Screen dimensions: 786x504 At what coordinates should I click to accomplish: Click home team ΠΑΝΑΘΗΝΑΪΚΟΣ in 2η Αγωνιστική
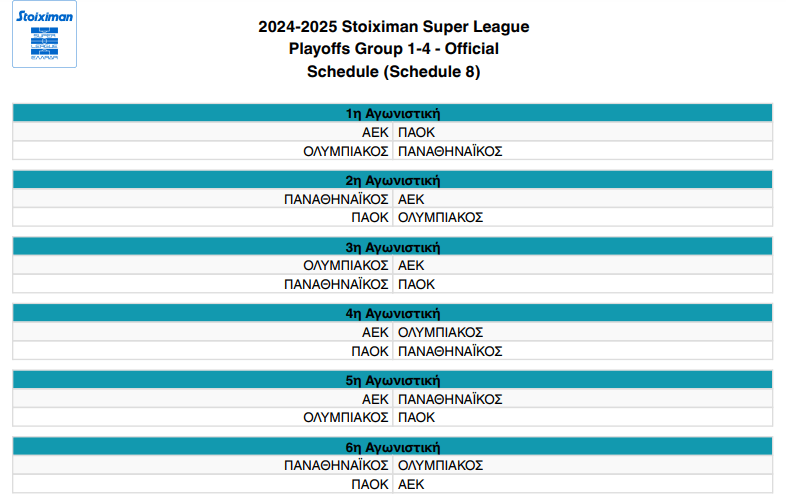click(x=336, y=199)
